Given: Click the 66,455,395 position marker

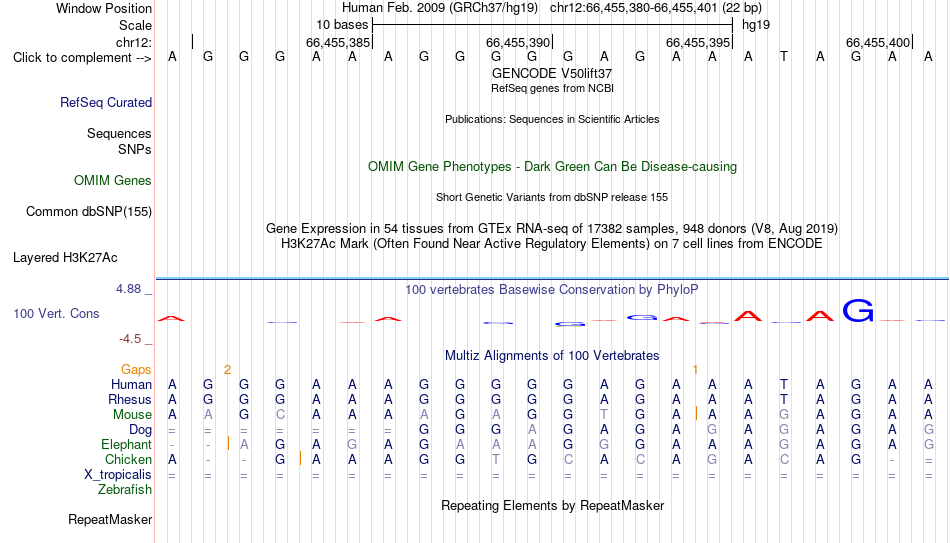Looking at the screenshot, I should pyautogui.click(x=698, y=42).
